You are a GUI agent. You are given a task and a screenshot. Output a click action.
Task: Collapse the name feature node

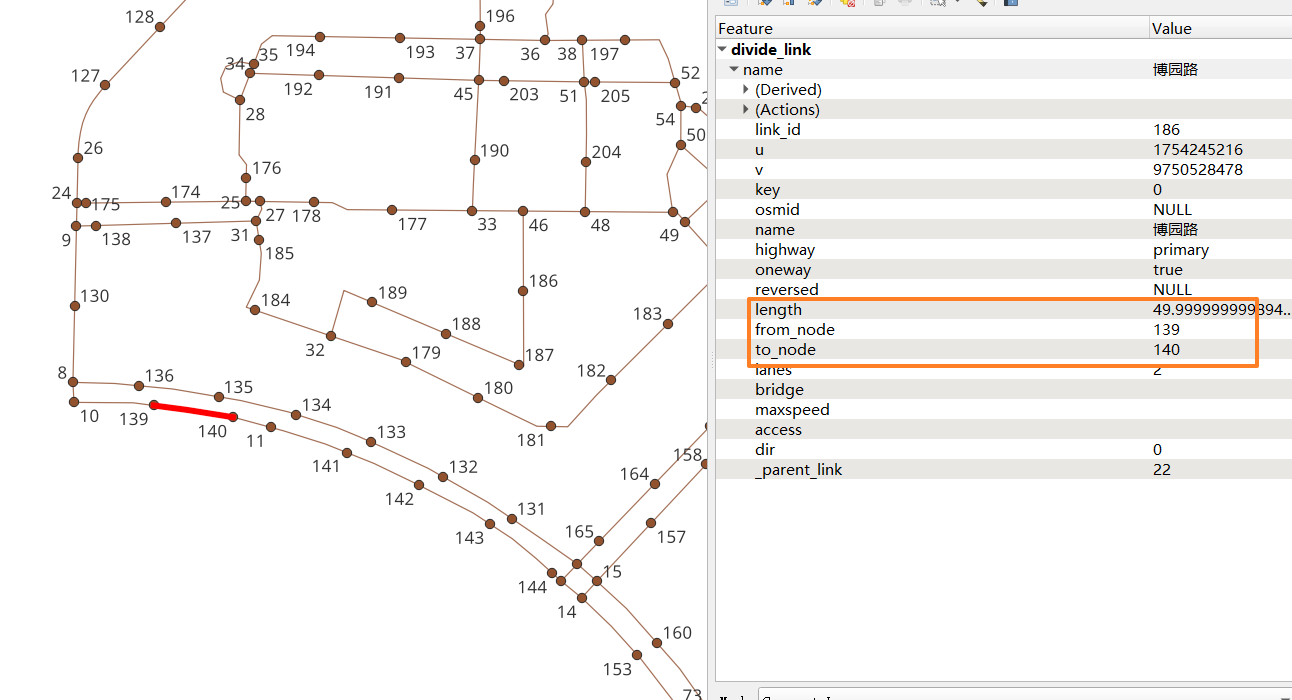pos(735,69)
